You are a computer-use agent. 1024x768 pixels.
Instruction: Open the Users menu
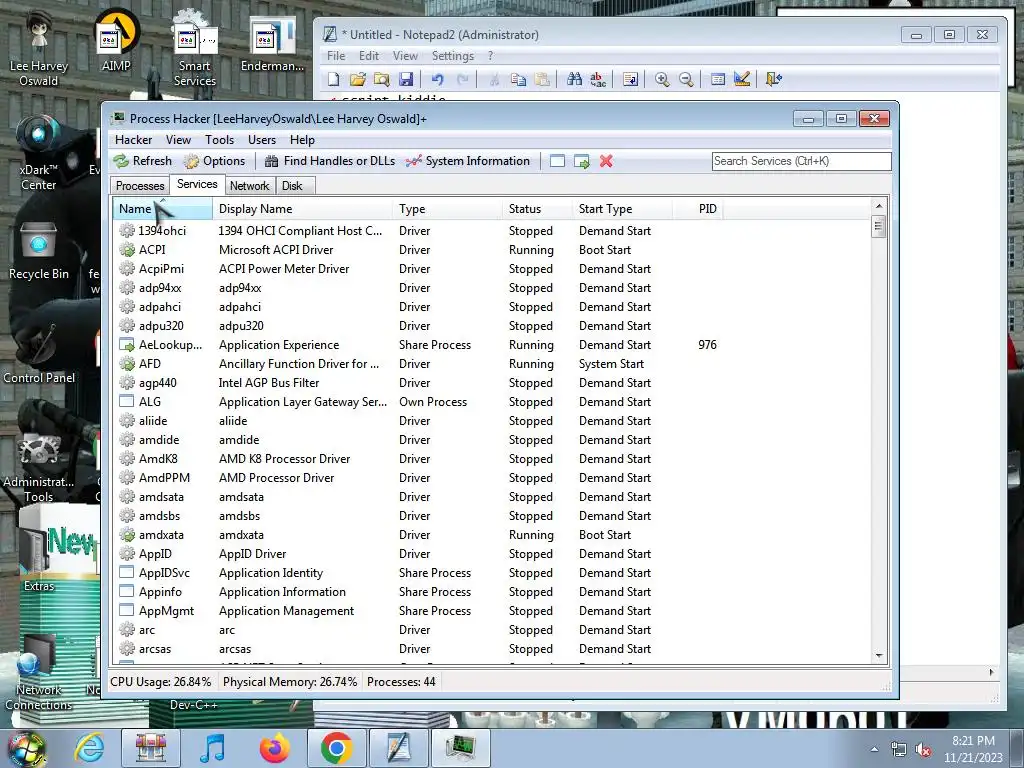(262, 140)
